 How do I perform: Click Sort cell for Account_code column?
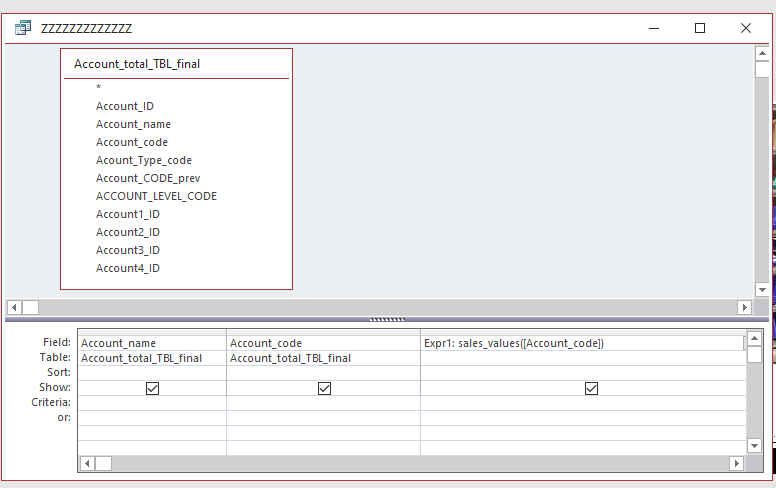tap(324, 373)
